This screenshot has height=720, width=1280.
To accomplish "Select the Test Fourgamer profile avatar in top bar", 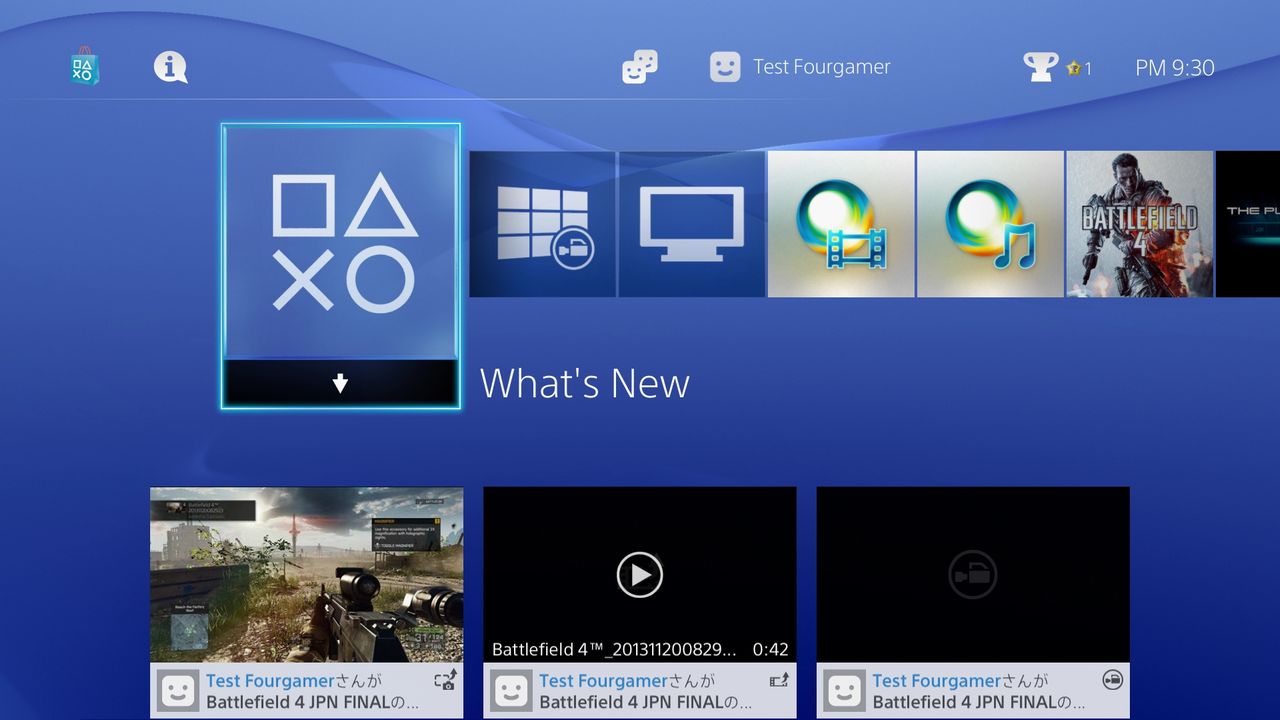I will pyautogui.click(x=725, y=67).
